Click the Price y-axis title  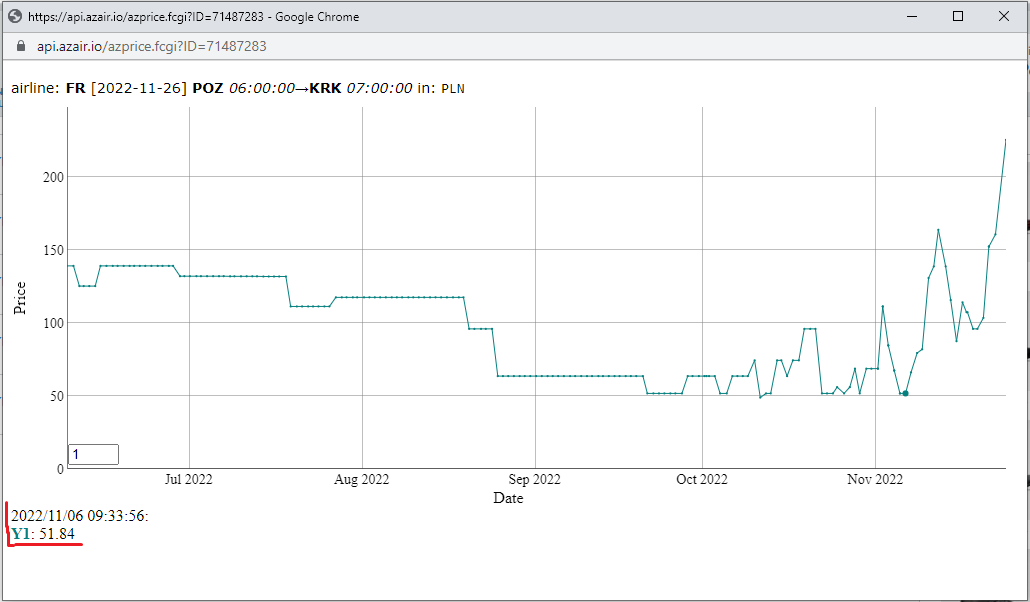coord(20,298)
